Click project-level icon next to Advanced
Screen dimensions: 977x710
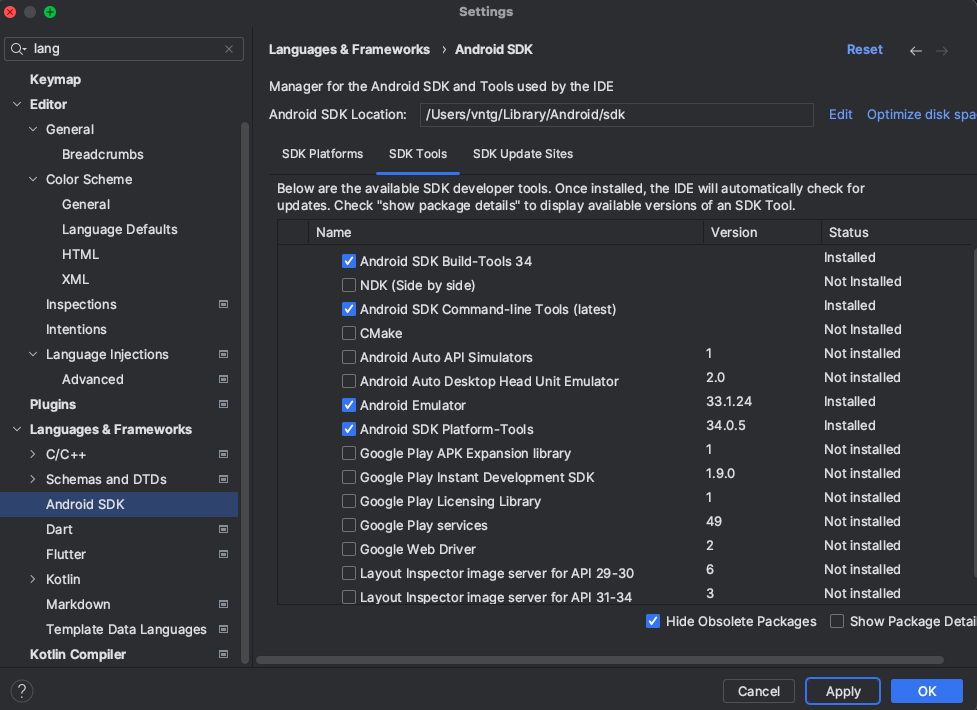point(223,379)
